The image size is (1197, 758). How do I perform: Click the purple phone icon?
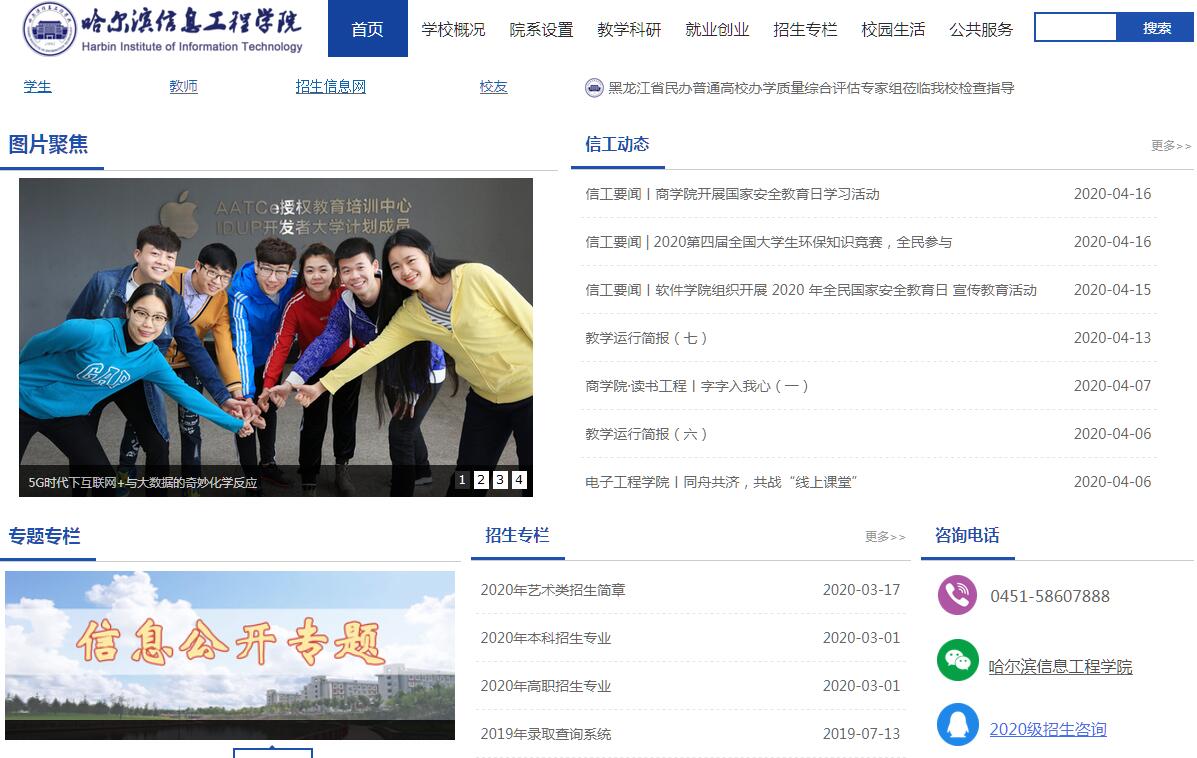point(957,595)
